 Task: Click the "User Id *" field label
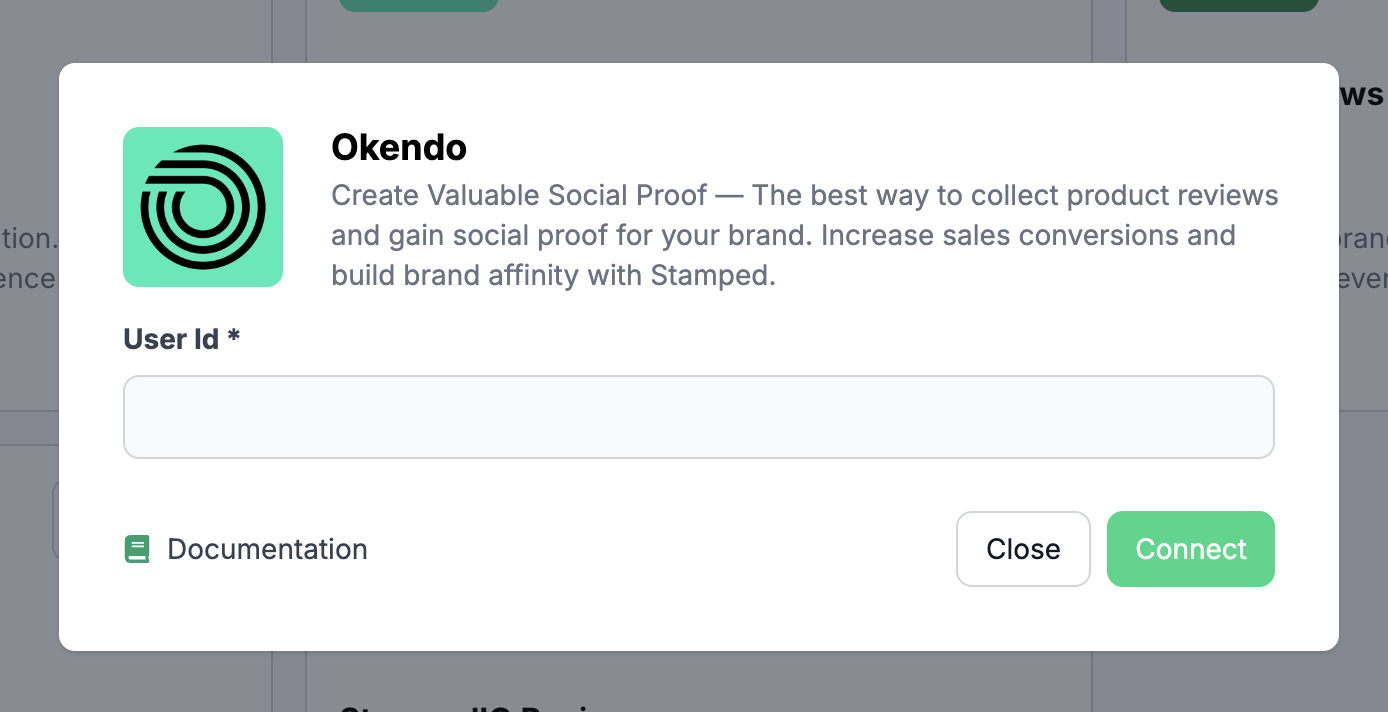coord(171,339)
